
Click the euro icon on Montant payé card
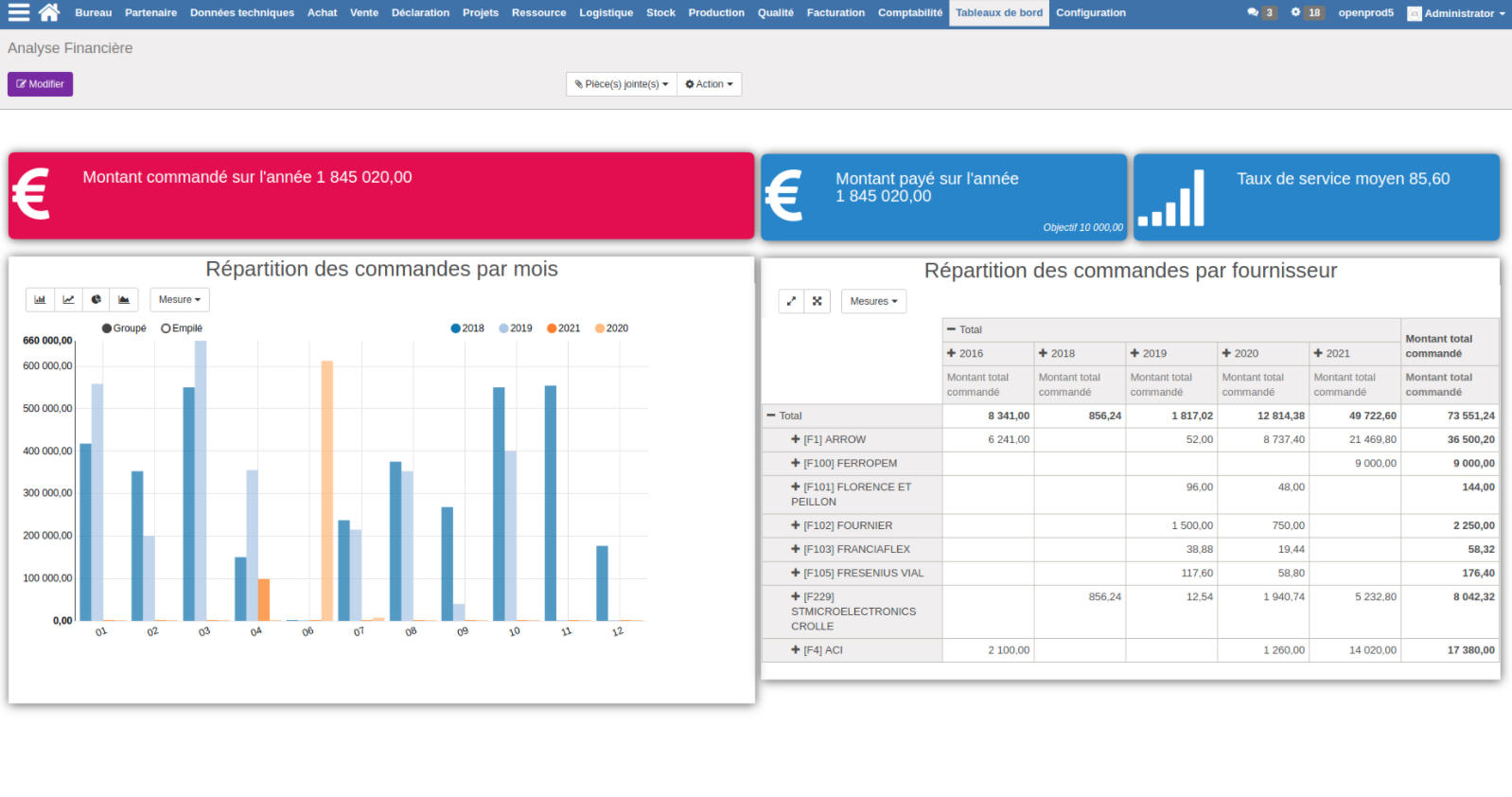[783, 195]
